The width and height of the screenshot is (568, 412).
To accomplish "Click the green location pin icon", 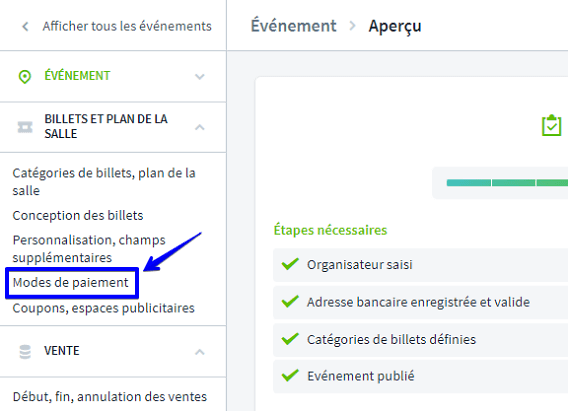I will click(x=25, y=76).
